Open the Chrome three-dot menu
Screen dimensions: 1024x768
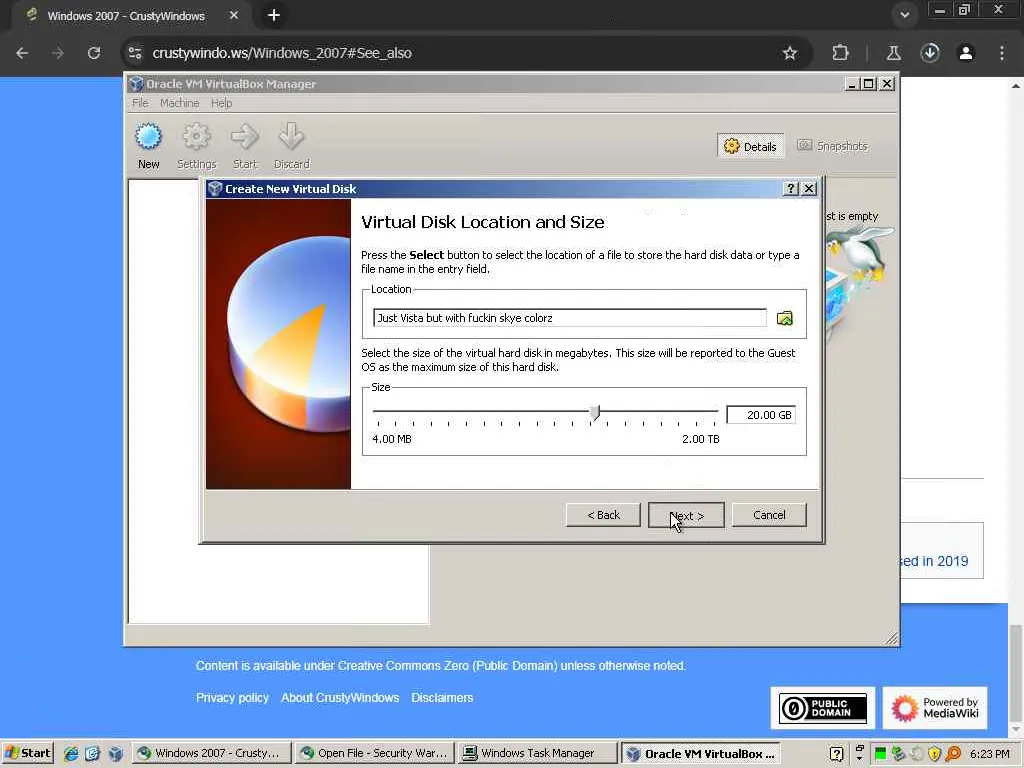pyautogui.click(x=1002, y=53)
